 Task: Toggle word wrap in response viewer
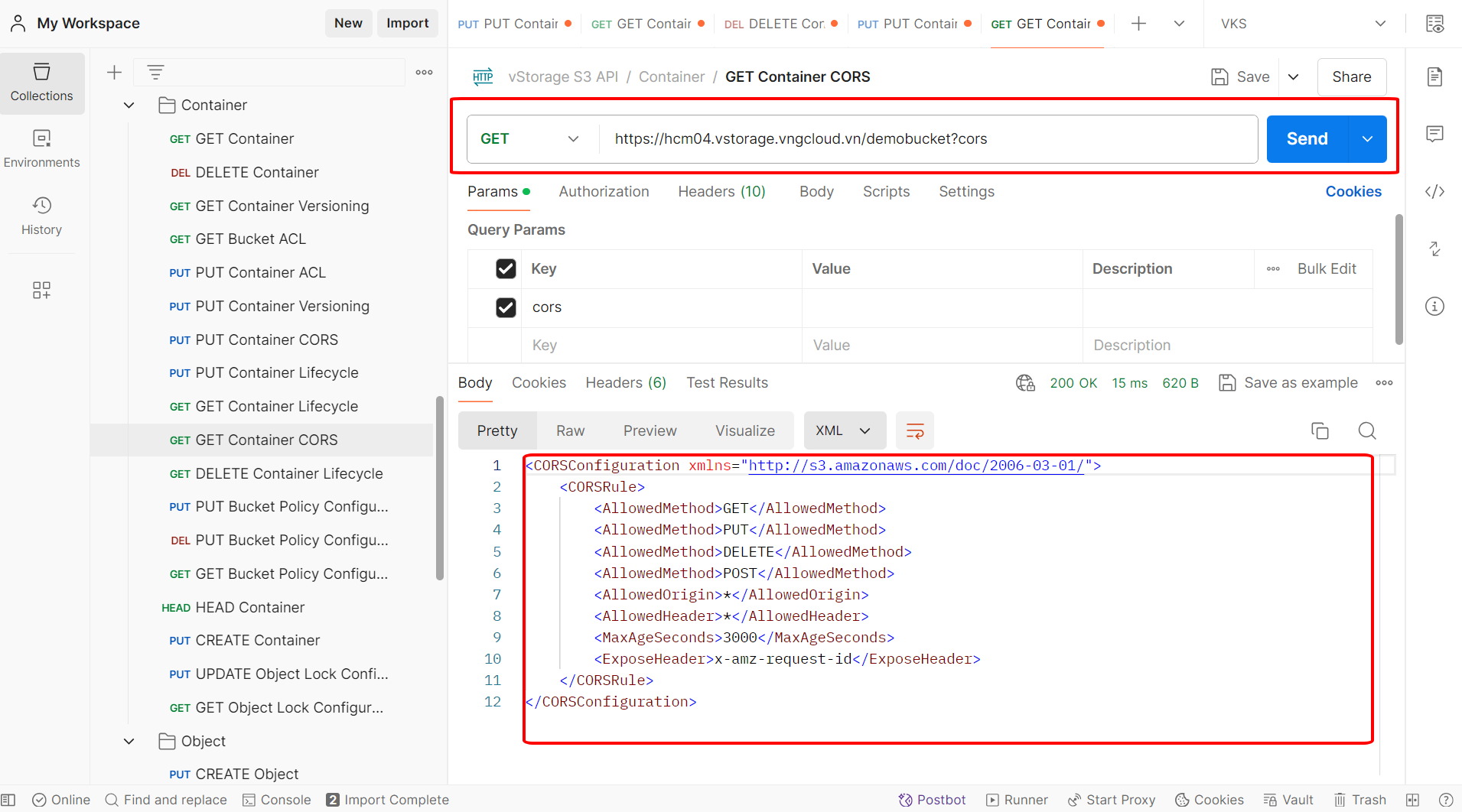point(915,430)
